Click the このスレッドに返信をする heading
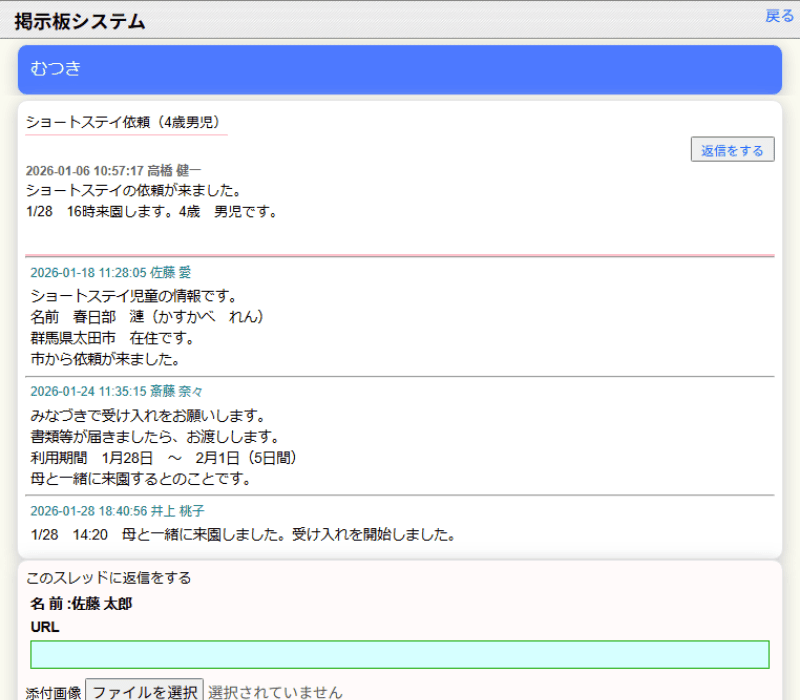Screen dimensions: 800x700 (x=108, y=578)
